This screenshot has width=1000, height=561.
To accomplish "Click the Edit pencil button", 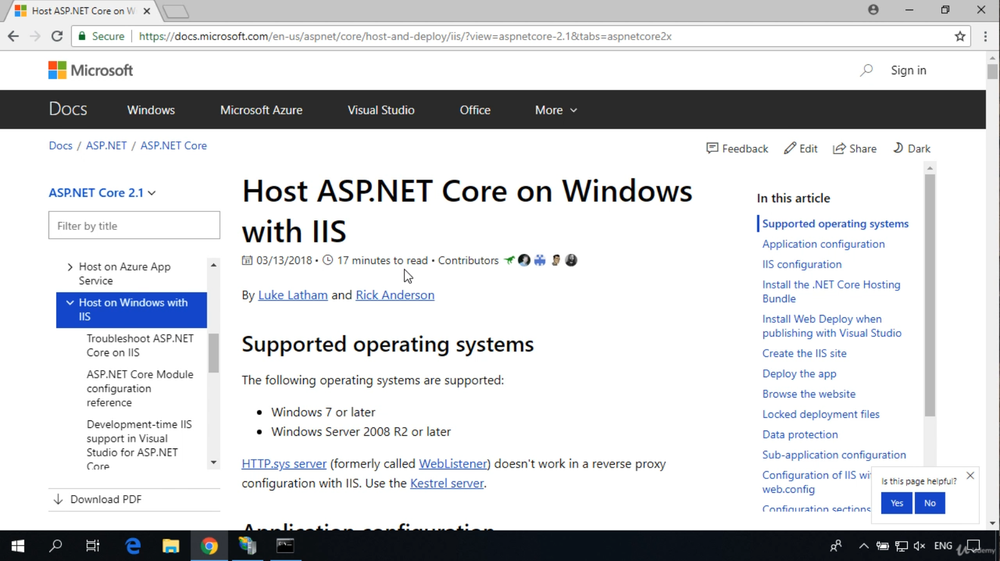I will click(800, 149).
